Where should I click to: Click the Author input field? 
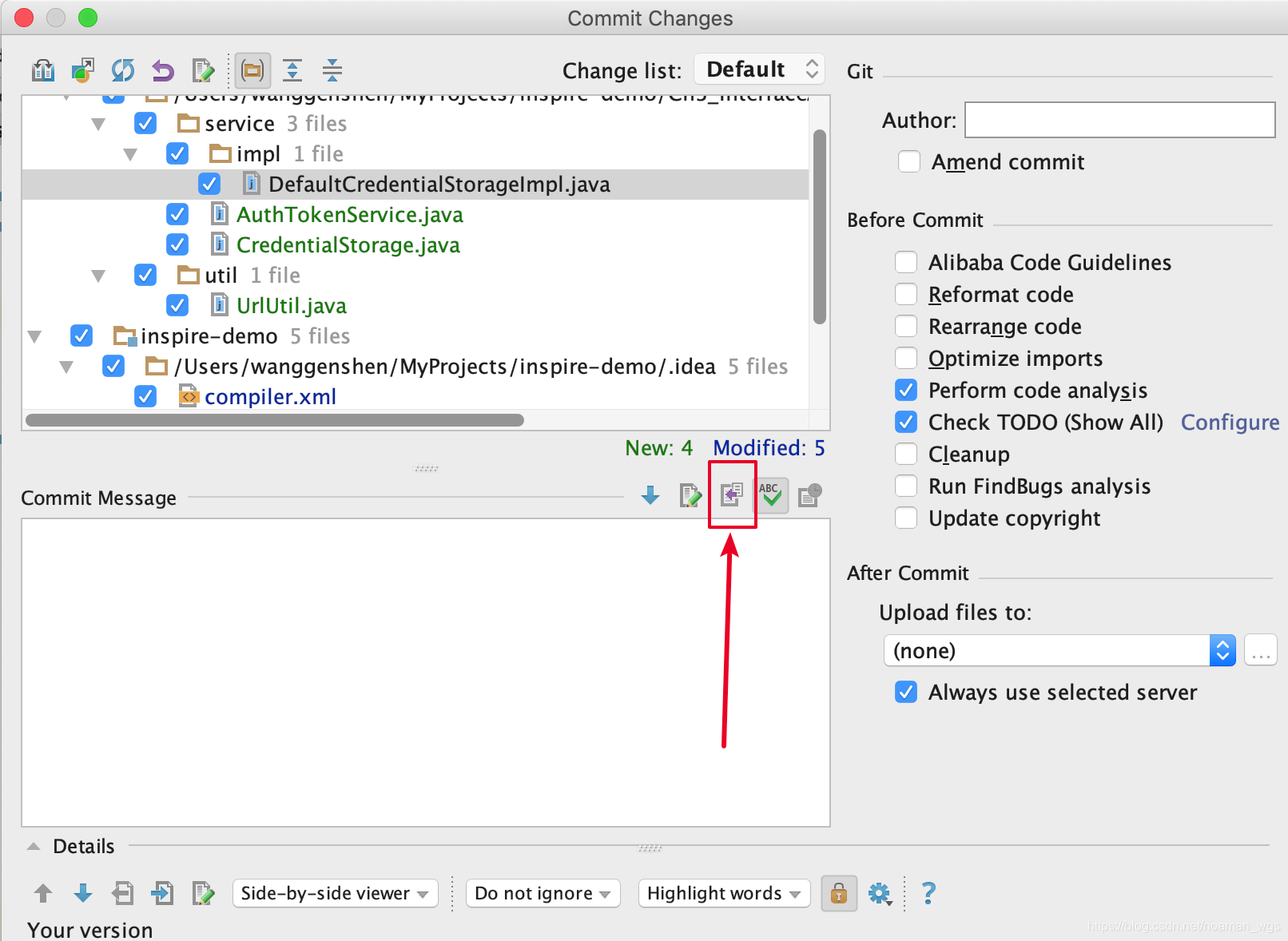pos(1119,120)
